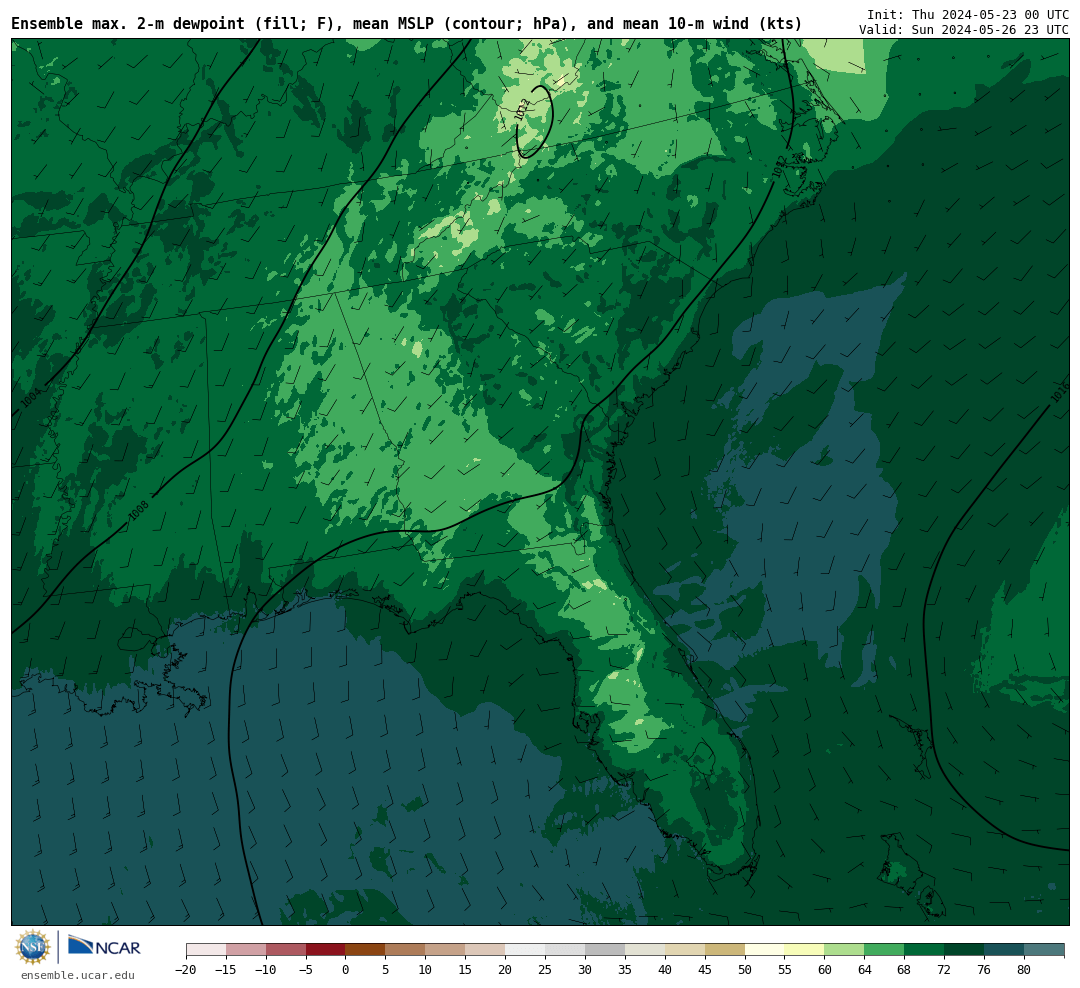Pick the 60–64 light green colorbar swatch
This screenshot has height=988, width=1080.
tap(844, 950)
